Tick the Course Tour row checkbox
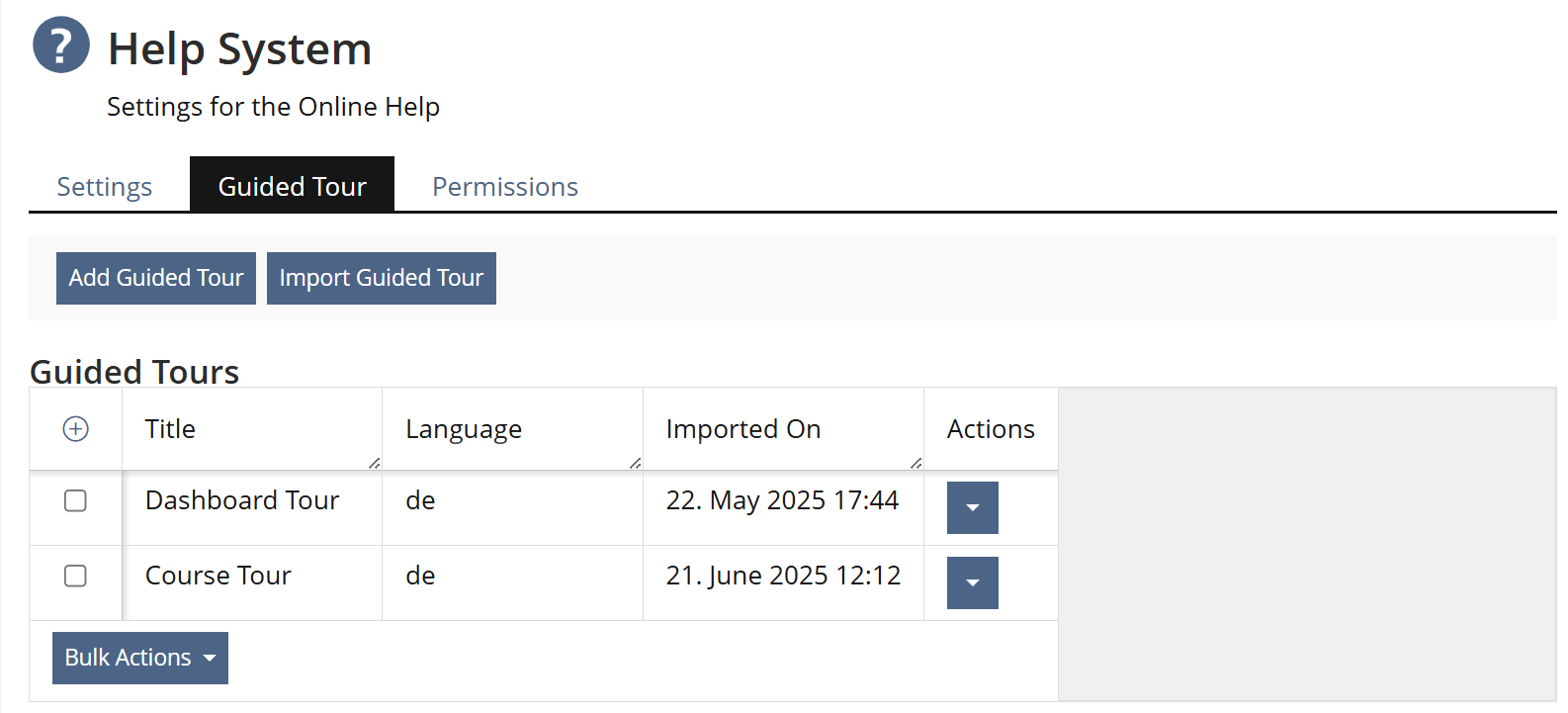This screenshot has width=1568, height=713. tap(75, 576)
